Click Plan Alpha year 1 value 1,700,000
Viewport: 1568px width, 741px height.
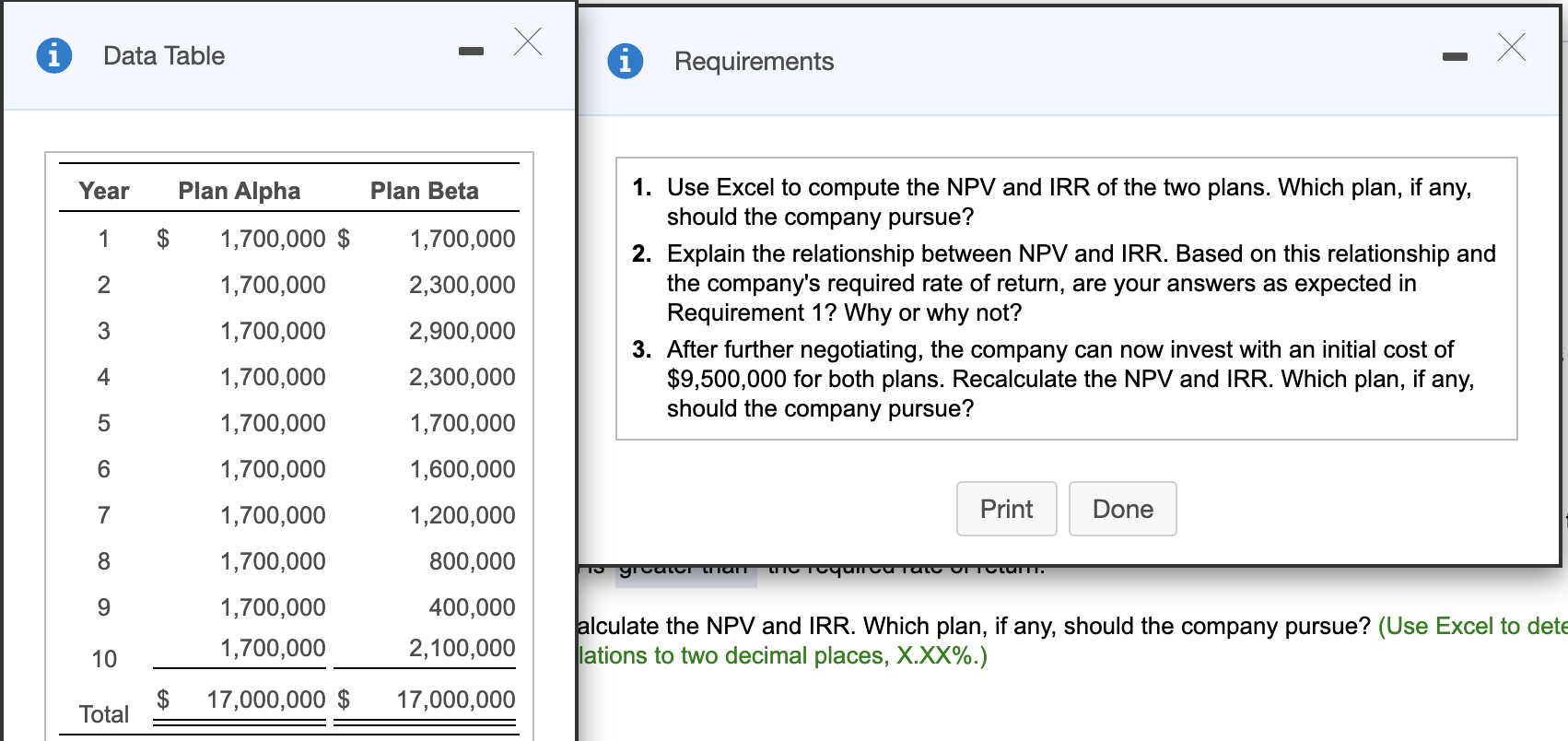click(273, 239)
